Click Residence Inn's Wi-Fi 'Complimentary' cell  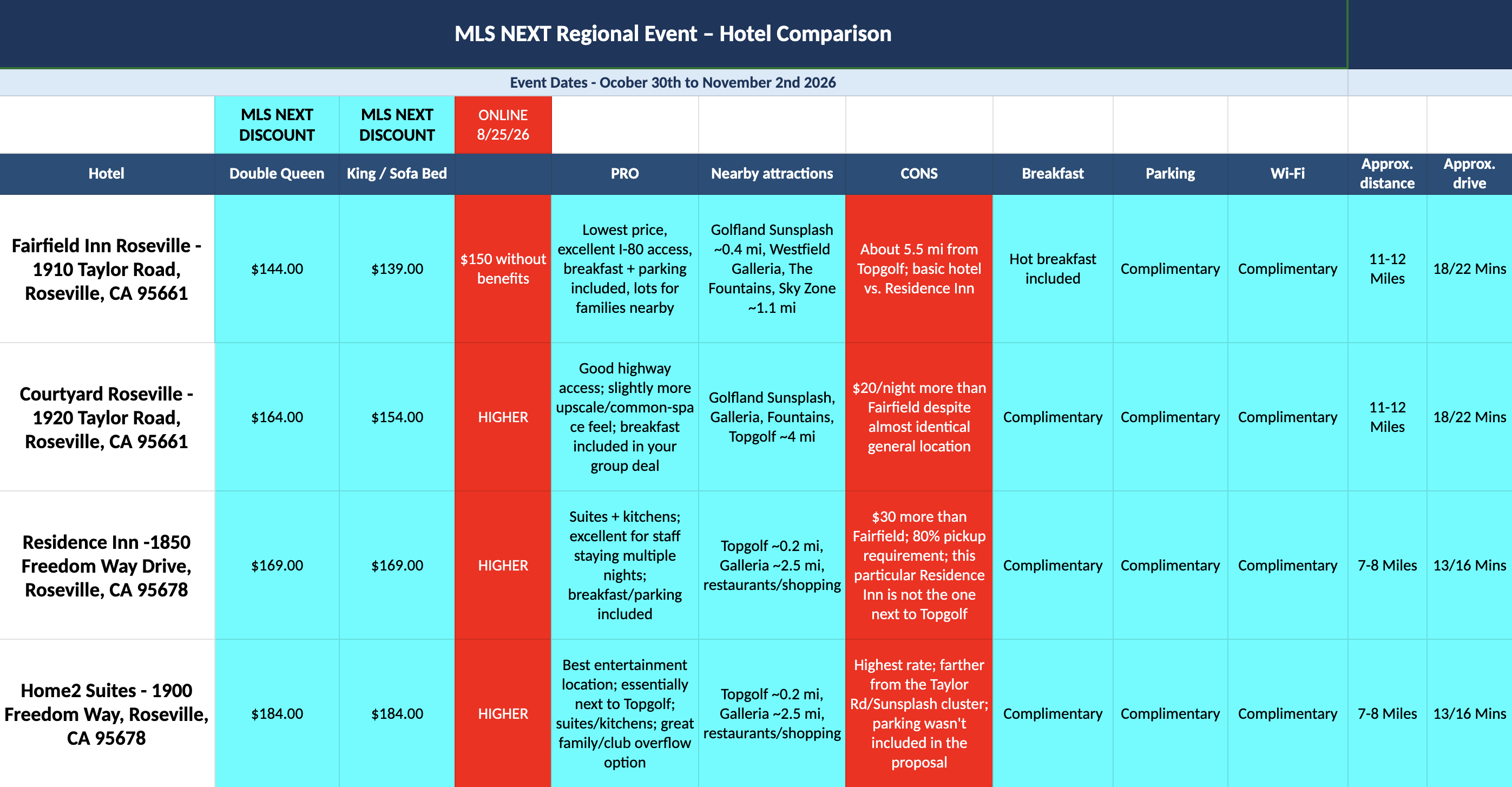click(1288, 565)
